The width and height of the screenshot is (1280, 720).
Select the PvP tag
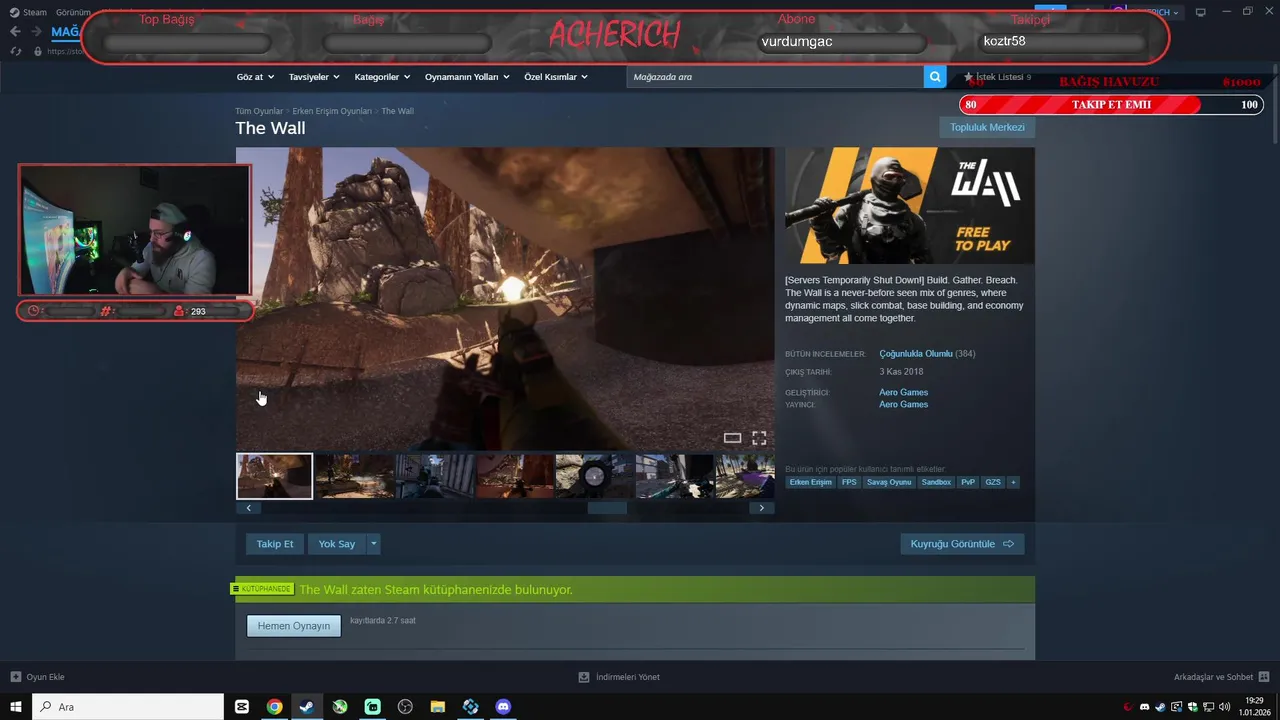click(968, 482)
